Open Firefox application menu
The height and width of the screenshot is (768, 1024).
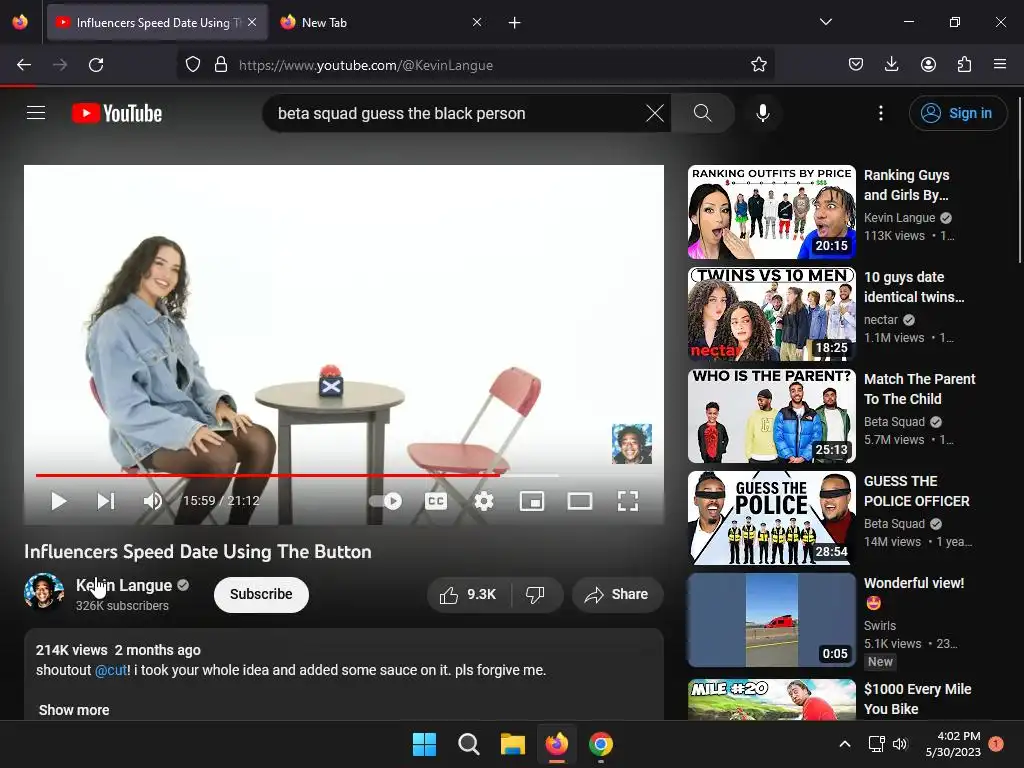coord(1000,64)
